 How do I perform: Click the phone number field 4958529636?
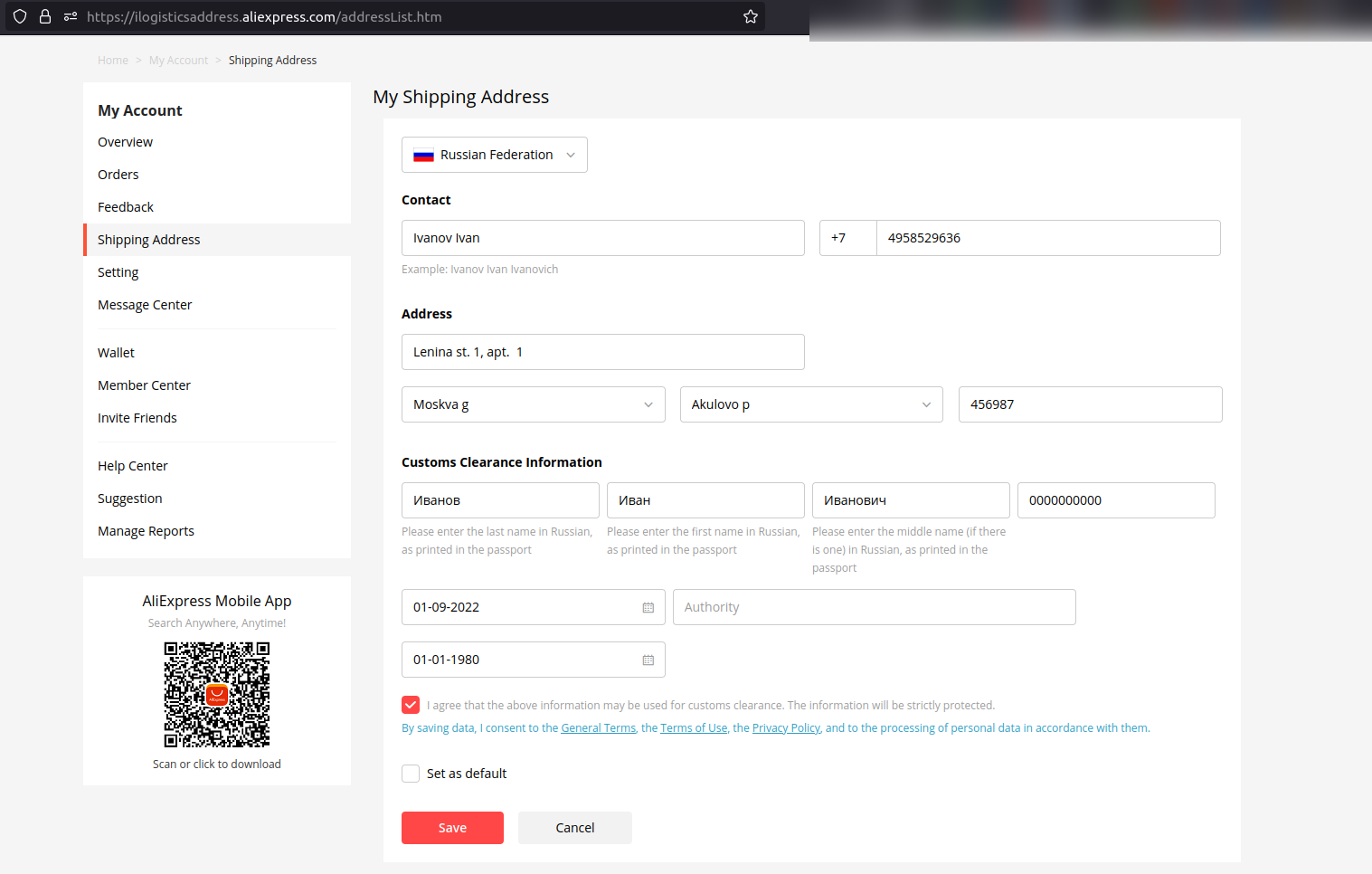click(x=1048, y=238)
